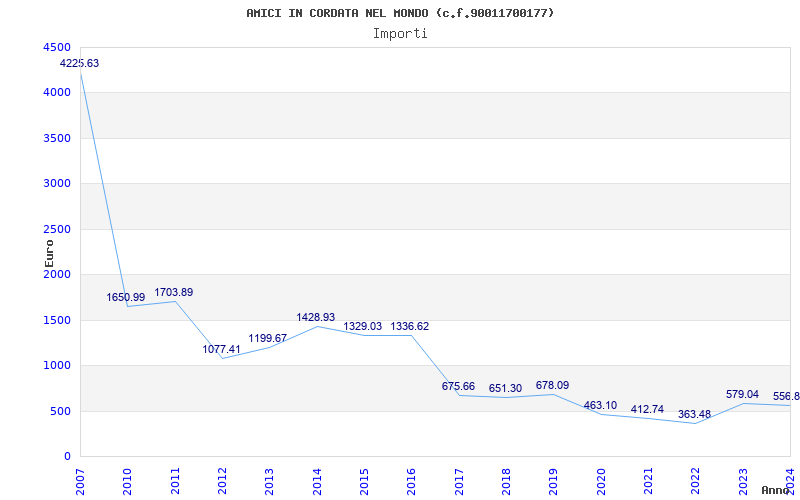Click the 4000 y-axis tick label
The height and width of the screenshot is (500, 800).
click(58, 93)
